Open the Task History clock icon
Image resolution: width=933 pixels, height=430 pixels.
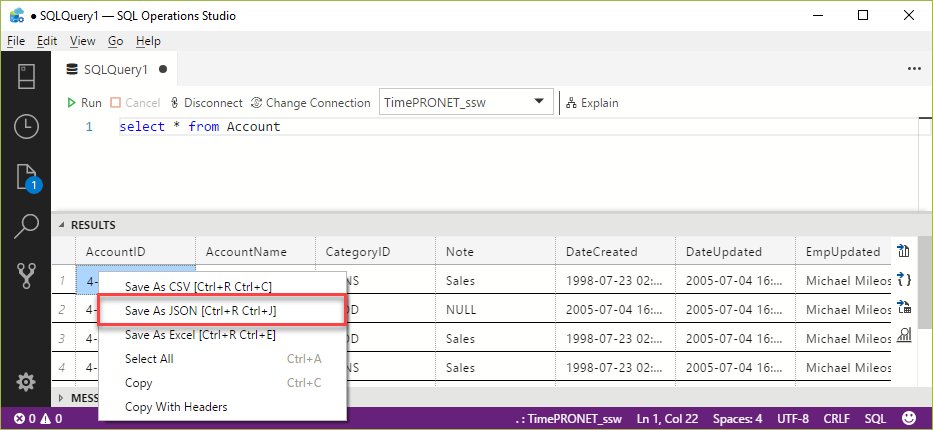click(x=26, y=127)
